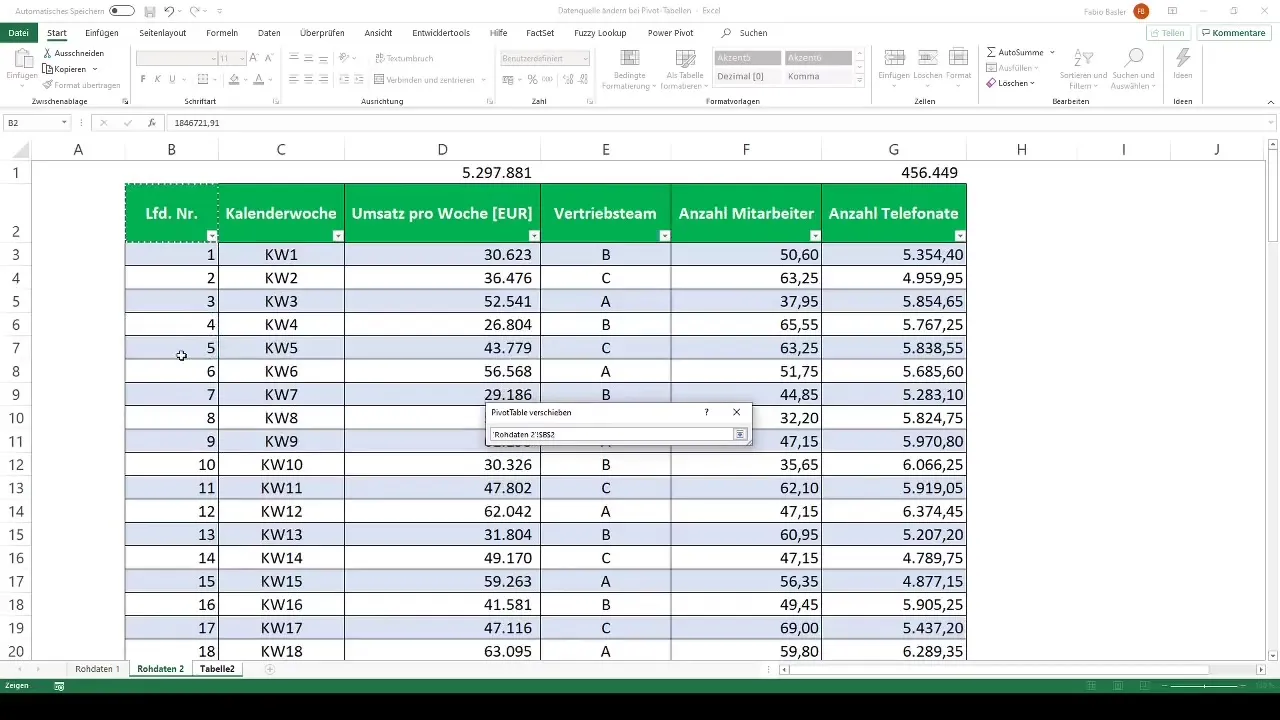The image size is (1280, 720).
Task: Select cell with value 62.042
Action: 442,511
